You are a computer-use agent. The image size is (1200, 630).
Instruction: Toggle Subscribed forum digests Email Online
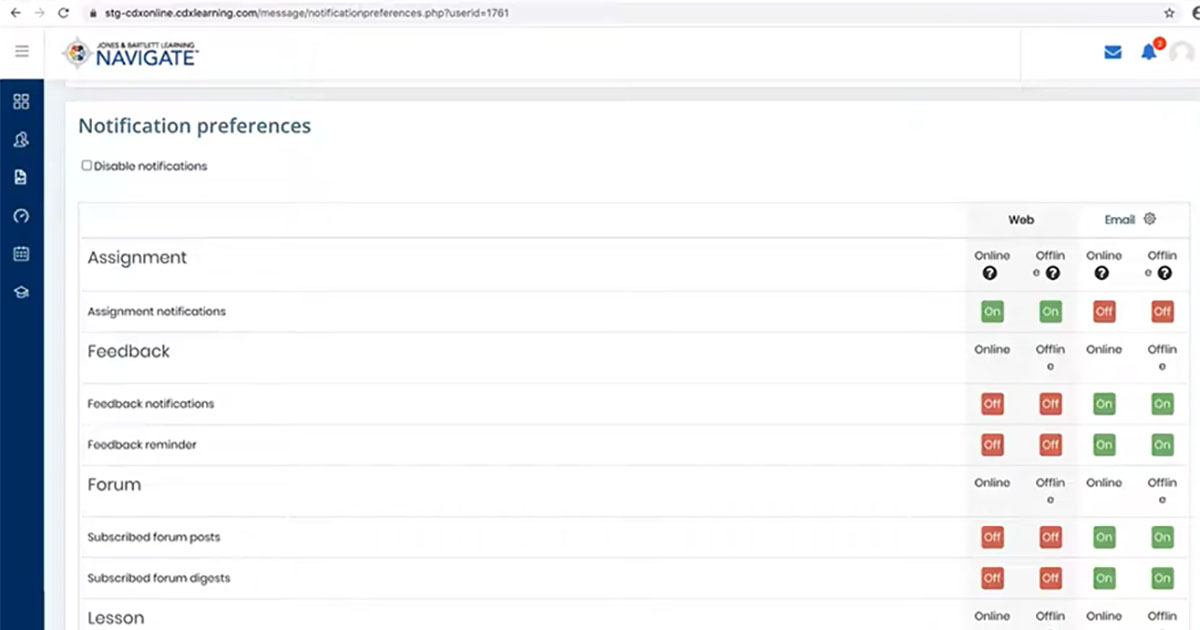[x=1104, y=578]
